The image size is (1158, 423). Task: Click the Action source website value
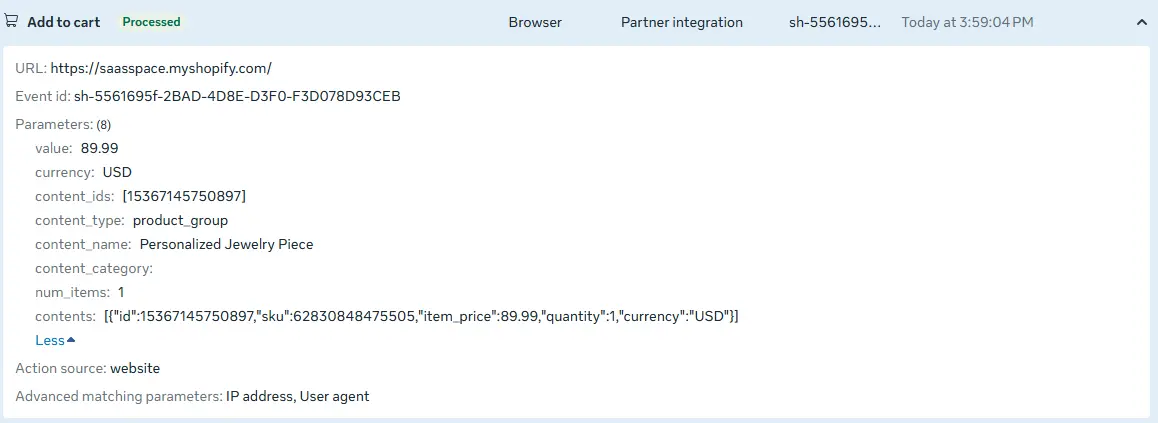click(x=135, y=368)
